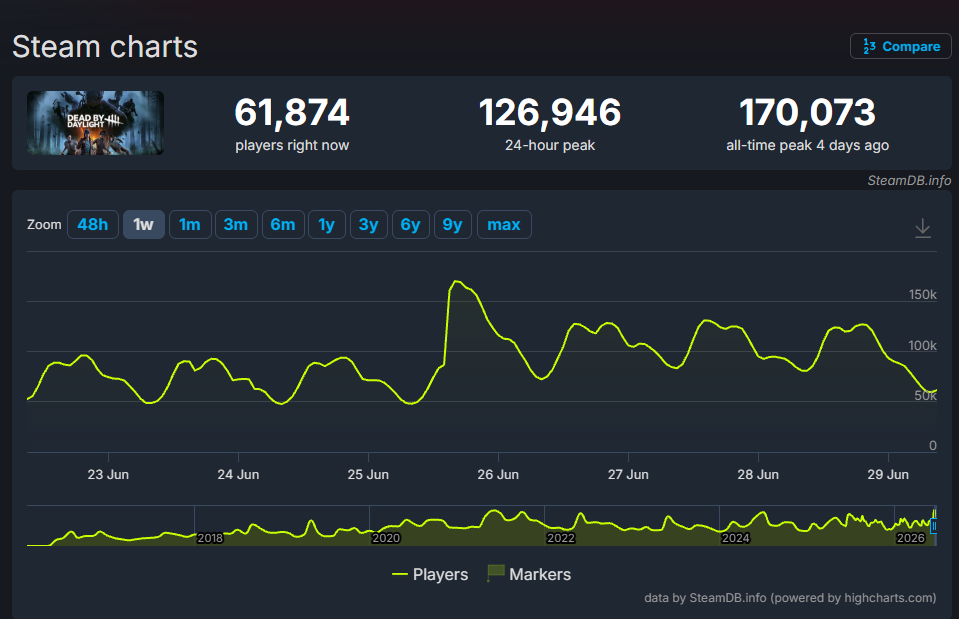The image size is (959, 620).
Task: Set zoom to 6y
Action: pyautogui.click(x=410, y=224)
